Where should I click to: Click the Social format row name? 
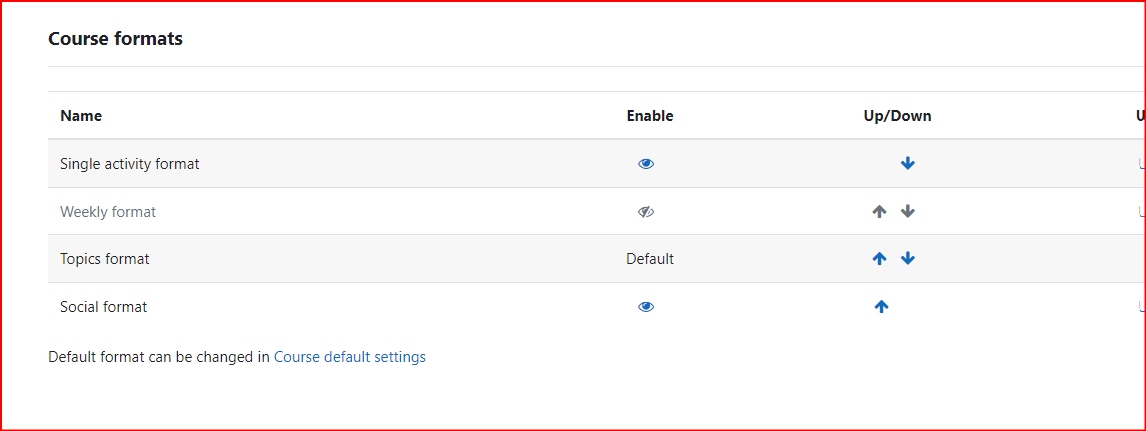104,307
